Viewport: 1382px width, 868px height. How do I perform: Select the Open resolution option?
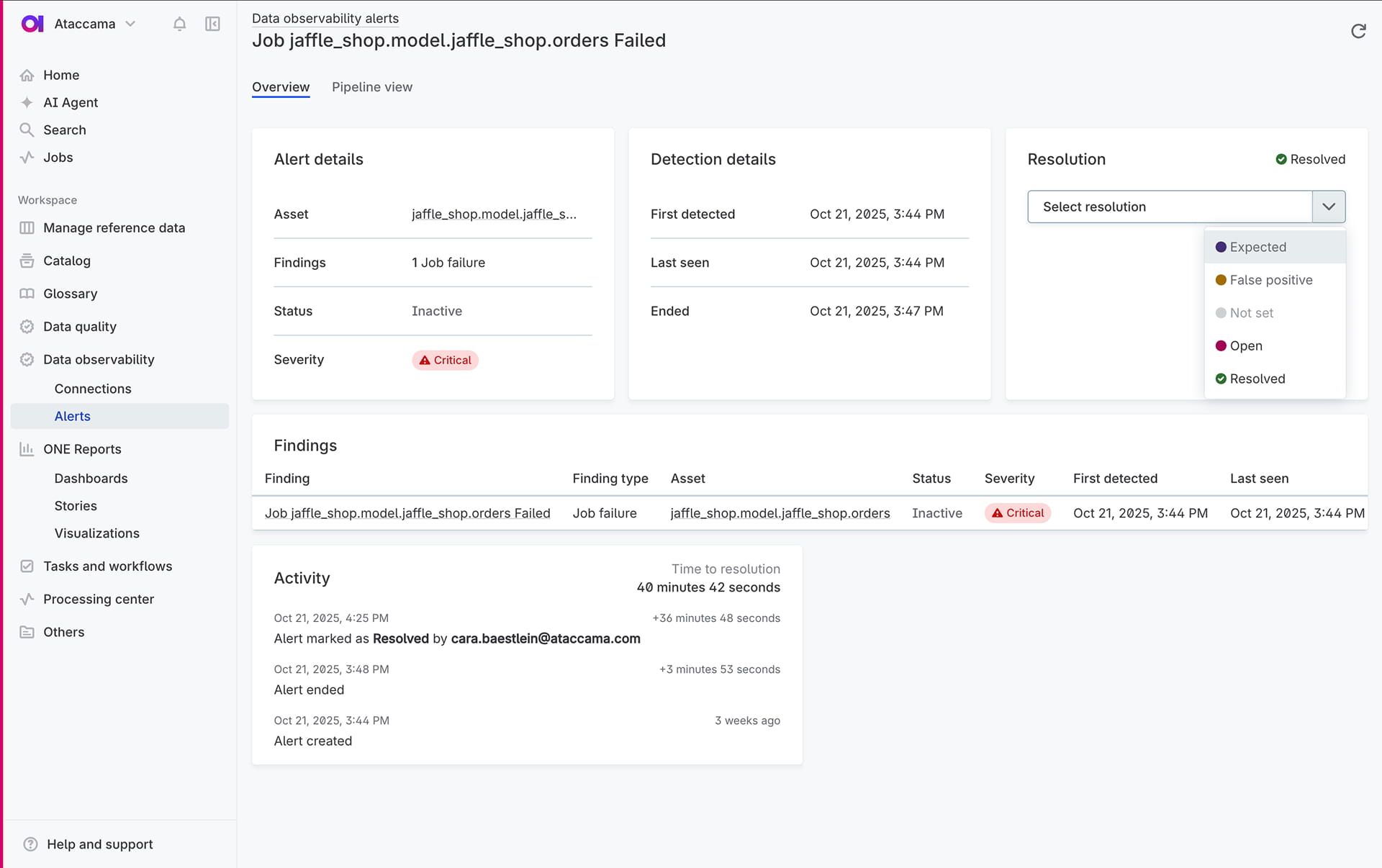click(1245, 345)
